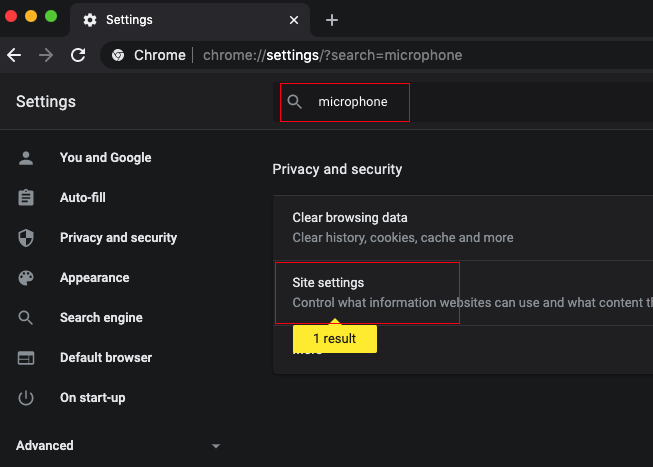Close the Settings tab
Viewport: 653px width, 467px height.
294,20
